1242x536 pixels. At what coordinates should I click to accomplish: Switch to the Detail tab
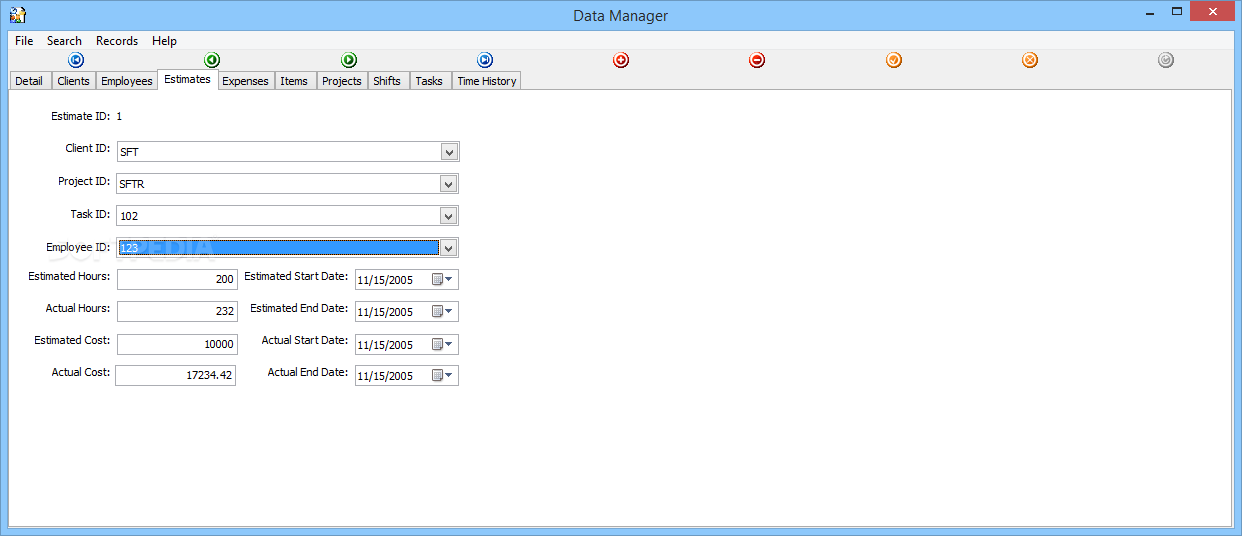[29, 81]
